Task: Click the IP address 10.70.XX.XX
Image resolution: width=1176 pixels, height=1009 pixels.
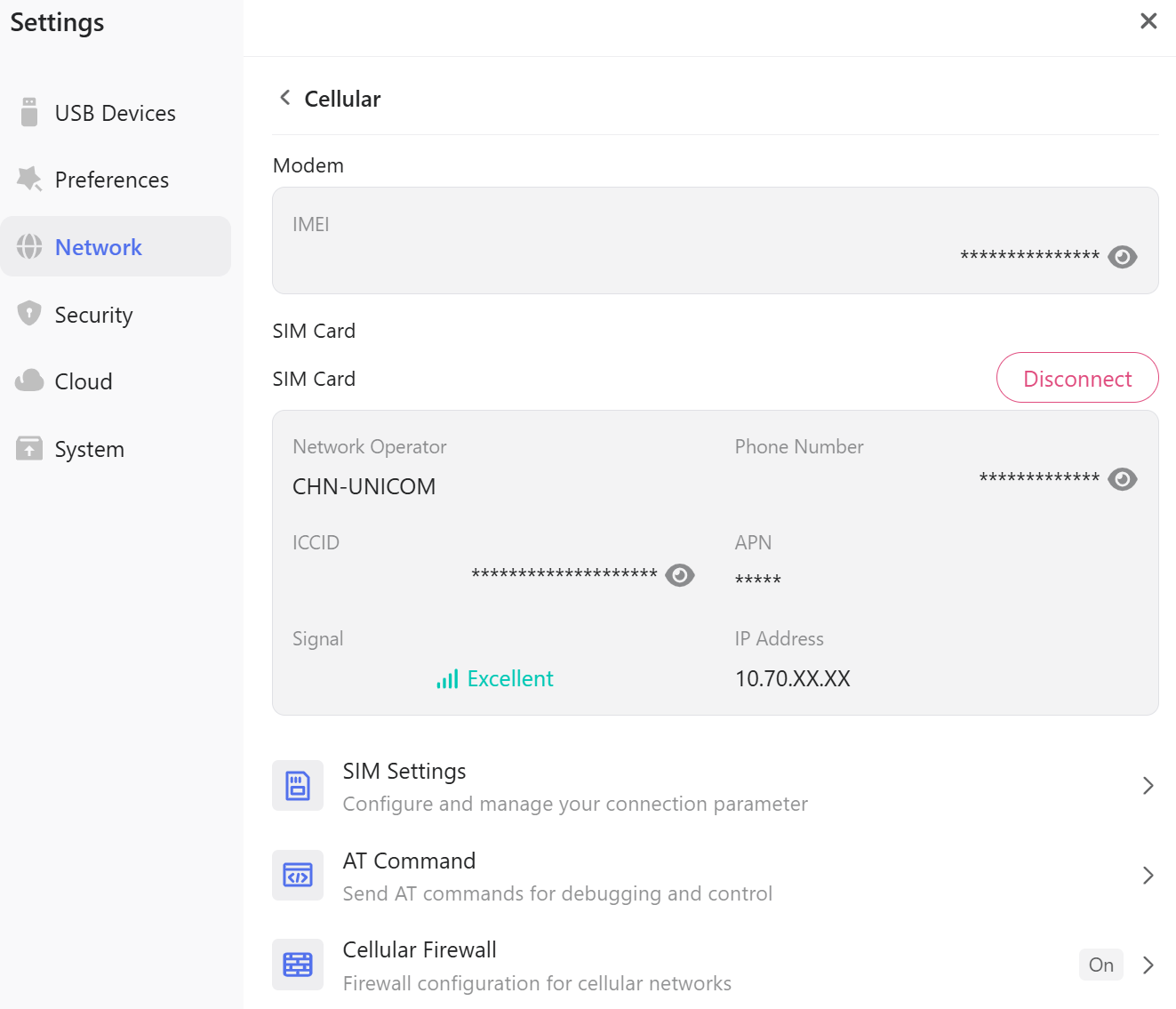Action: (x=793, y=678)
